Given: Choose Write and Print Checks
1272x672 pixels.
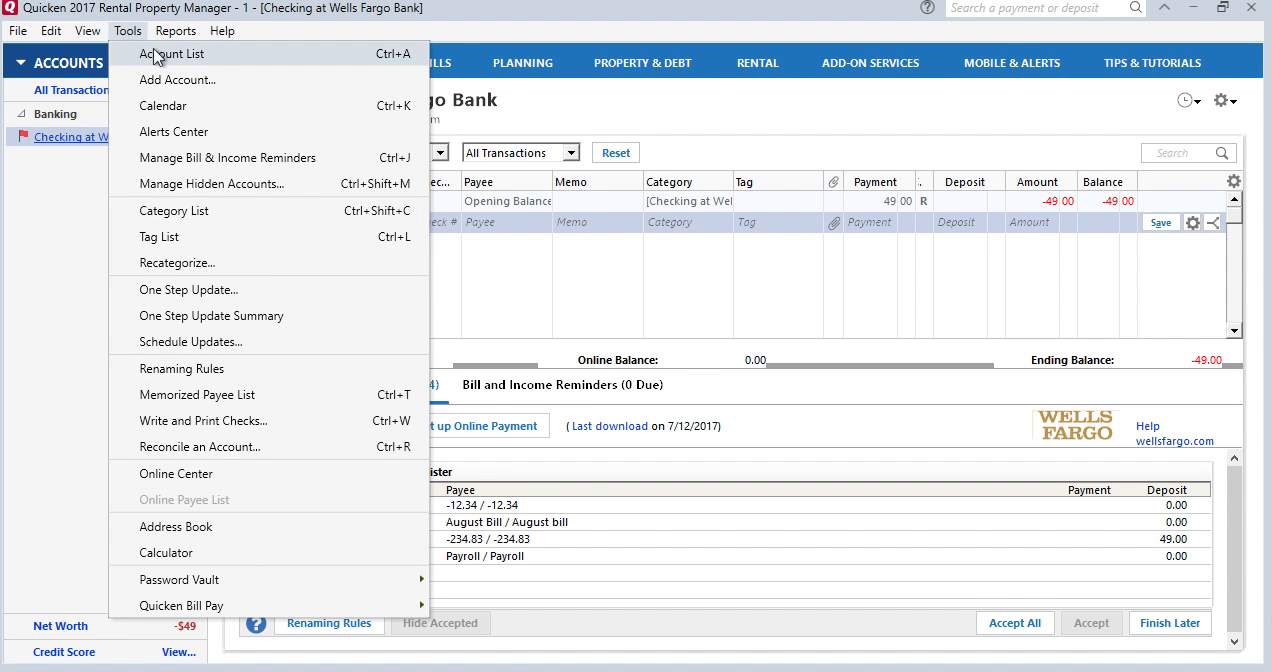Looking at the screenshot, I should (x=269, y=421).
